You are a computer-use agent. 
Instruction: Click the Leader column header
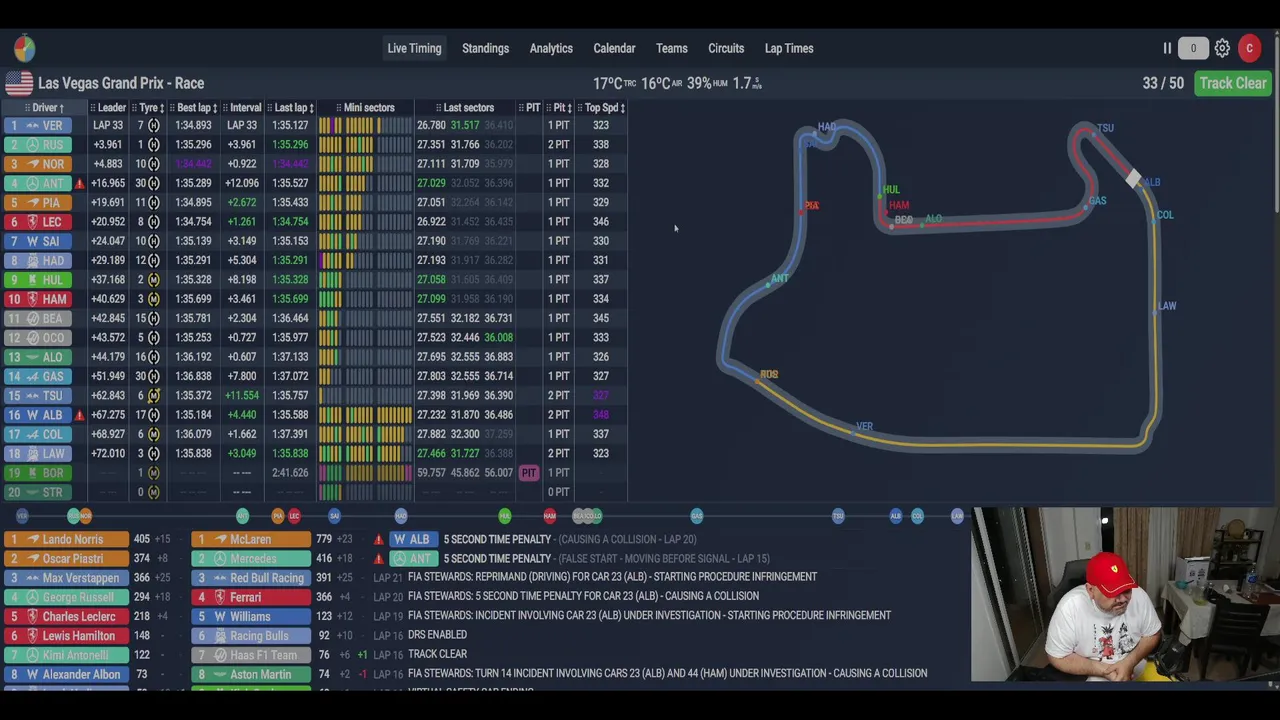(x=108, y=108)
